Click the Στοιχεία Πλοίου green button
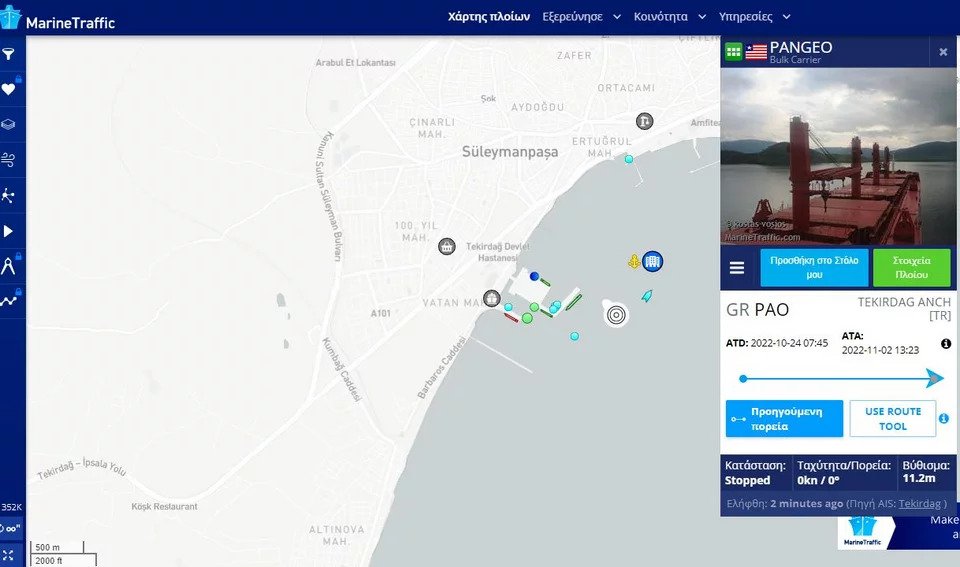This screenshot has height=567, width=960. pyautogui.click(x=912, y=268)
